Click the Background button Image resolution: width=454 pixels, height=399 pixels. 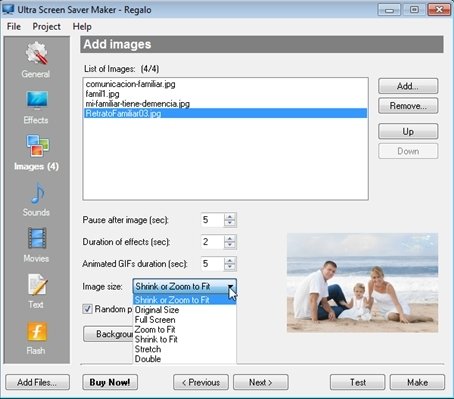[x=108, y=334]
